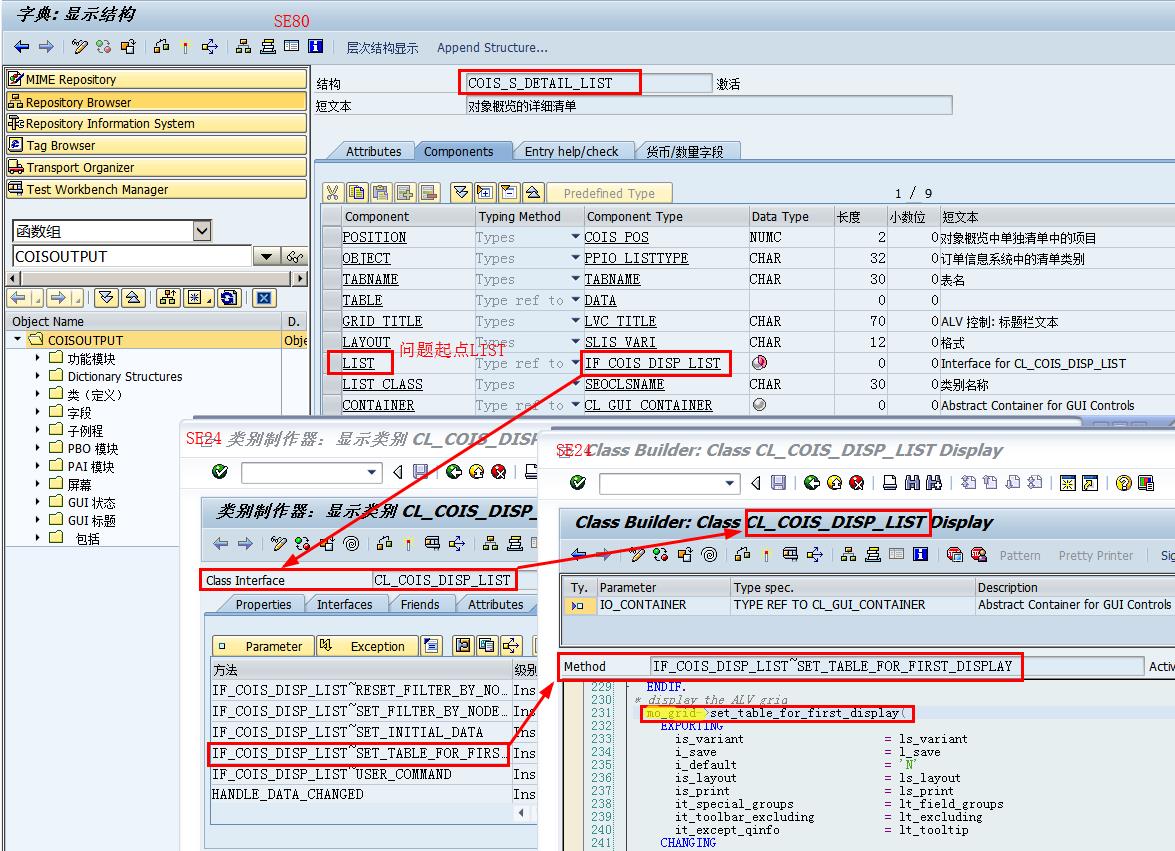1175x851 pixels.
Task: Open Repository Information System
Action: [157, 124]
